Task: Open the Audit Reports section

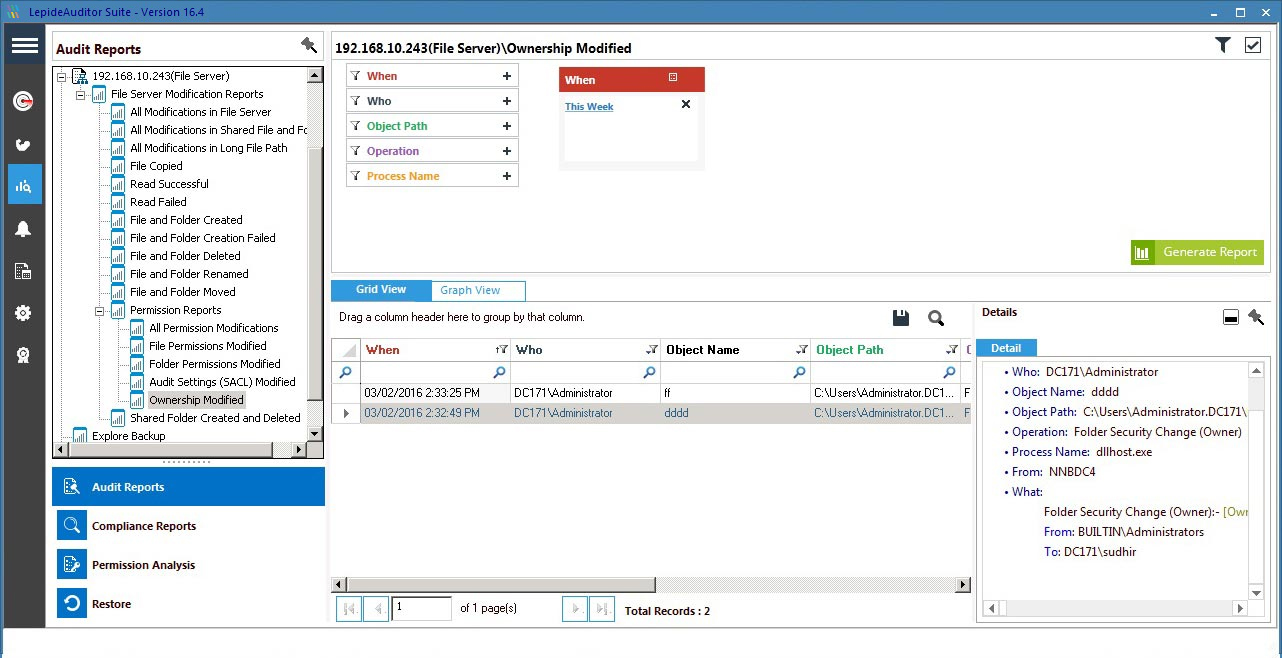Action: coord(189,487)
